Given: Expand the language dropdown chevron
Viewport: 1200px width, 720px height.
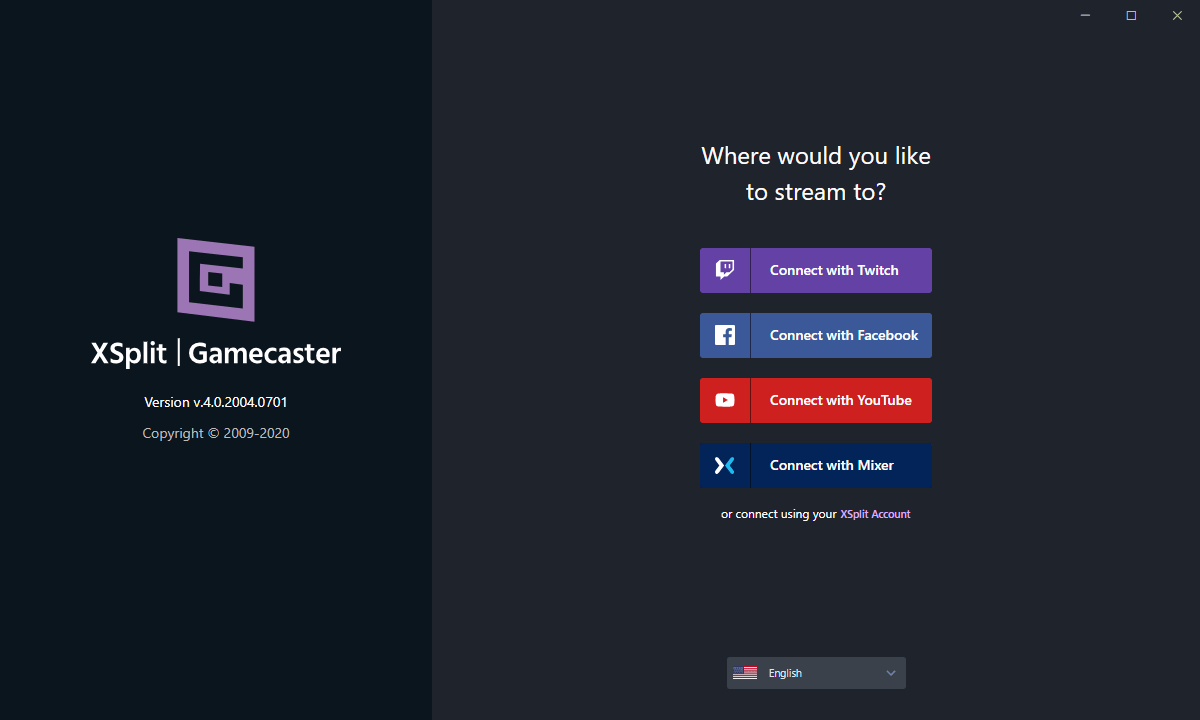Looking at the screenshot, I should coord(891,673).
